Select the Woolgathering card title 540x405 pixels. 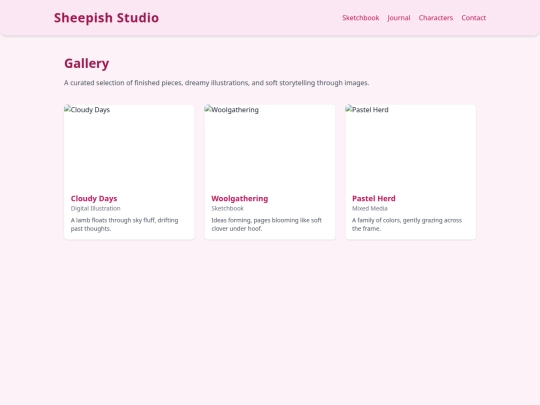coord(240,198)
